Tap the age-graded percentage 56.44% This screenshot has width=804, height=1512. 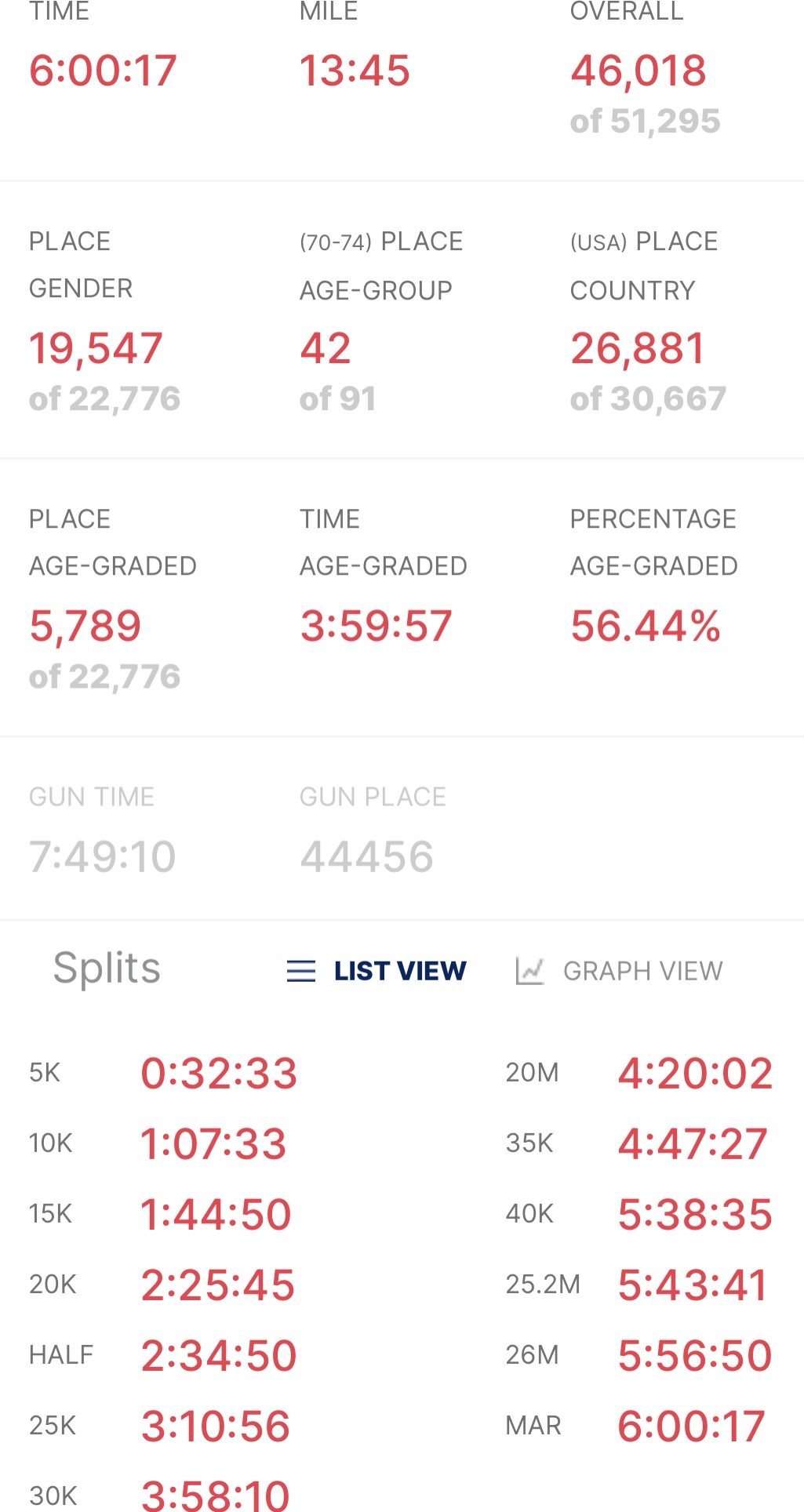coord(646,626)
